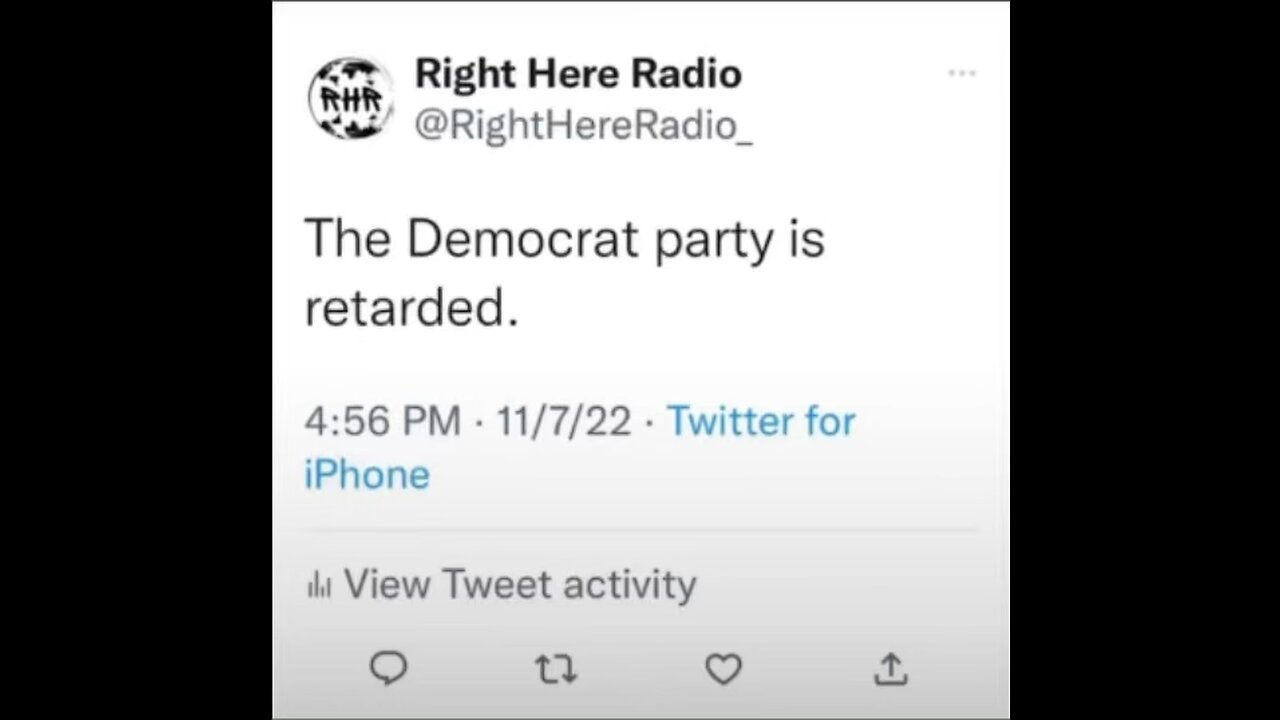Click the RHR profile avatar
The image size is (1280, 720).
coord(350,97)
